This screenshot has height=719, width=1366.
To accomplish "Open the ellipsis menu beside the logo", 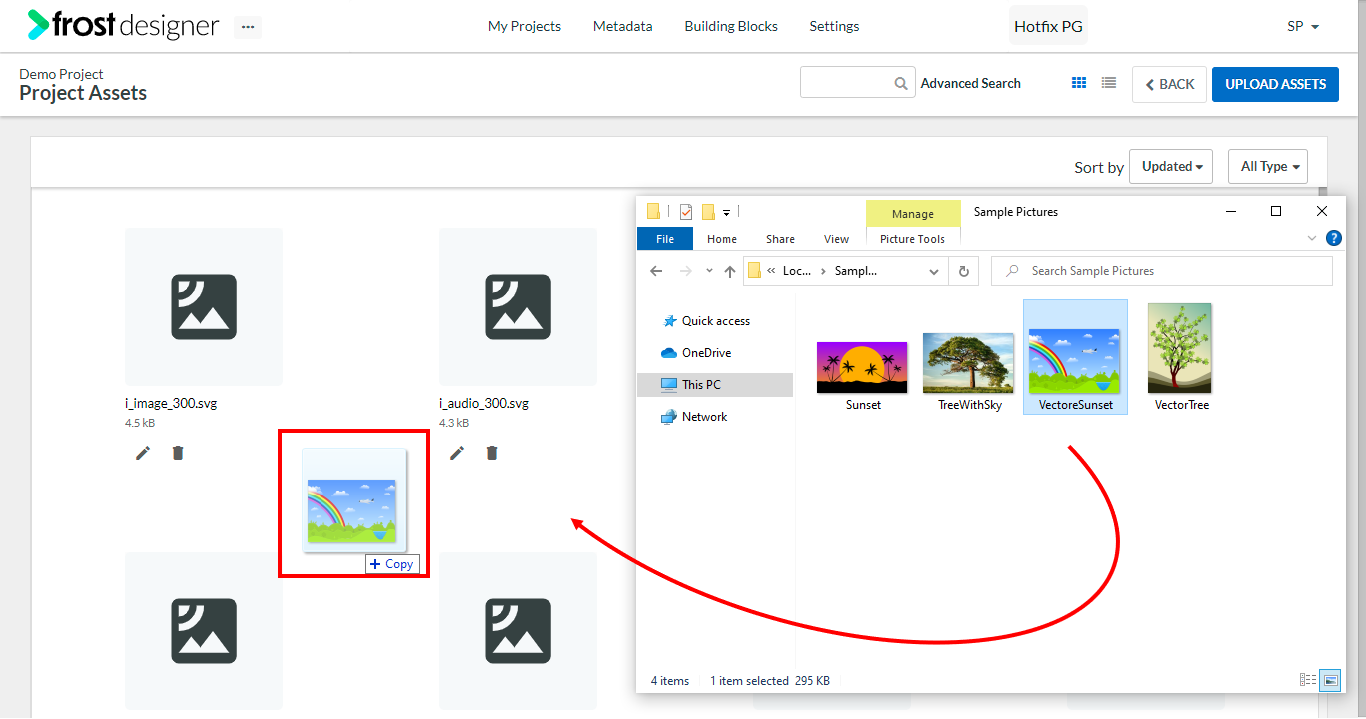I will (x=248, y=27).
